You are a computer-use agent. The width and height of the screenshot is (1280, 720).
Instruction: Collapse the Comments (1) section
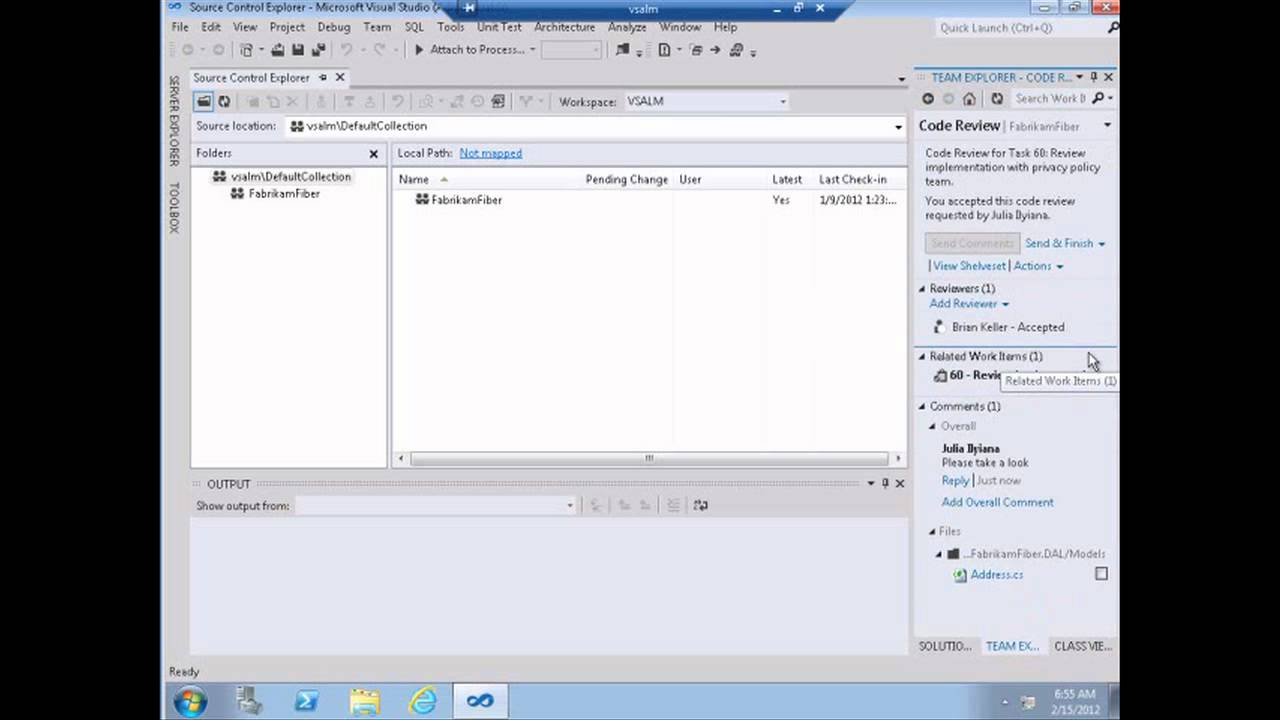tap(922, 407)
